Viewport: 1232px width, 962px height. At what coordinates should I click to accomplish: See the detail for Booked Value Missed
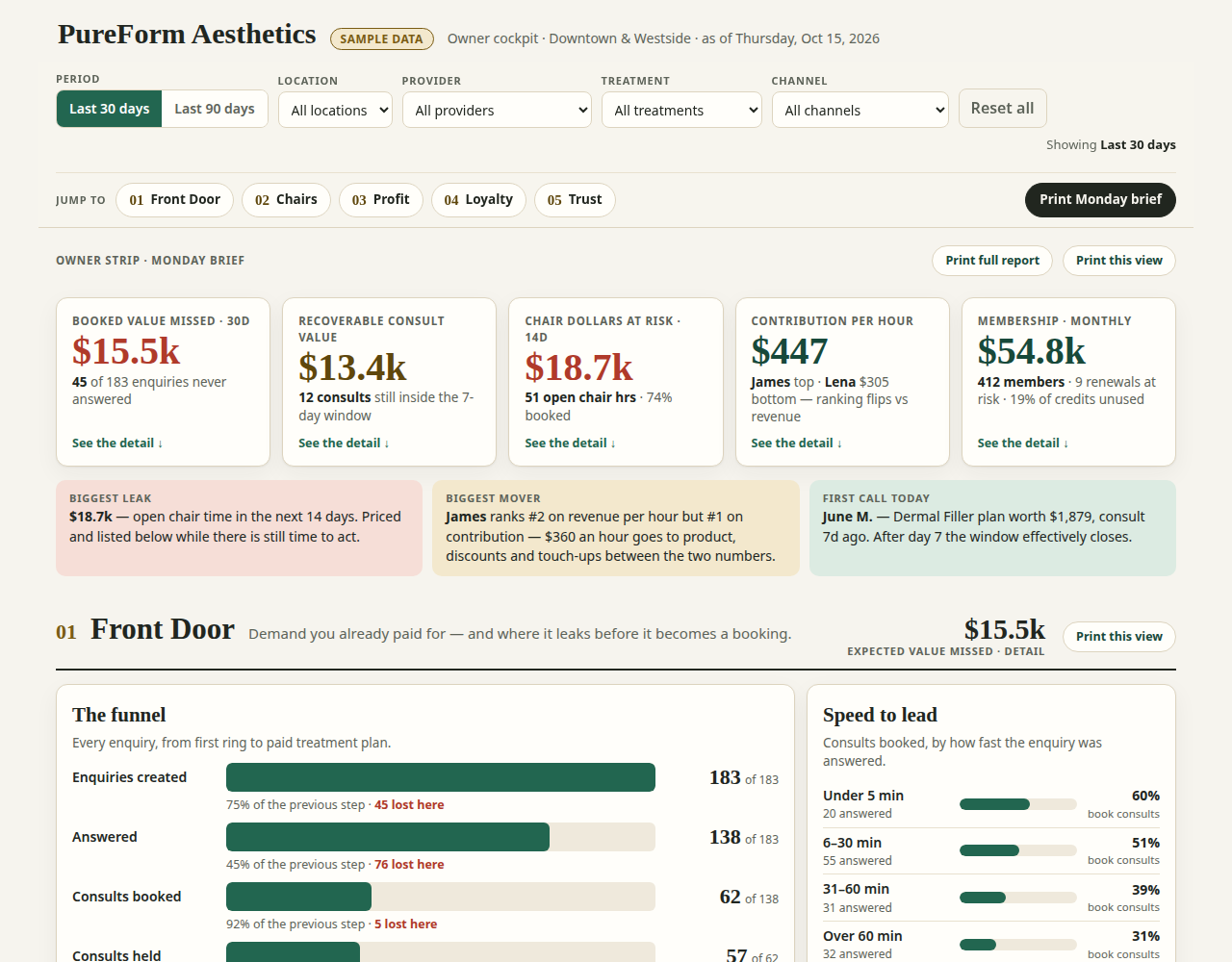[x=117, y=443]
